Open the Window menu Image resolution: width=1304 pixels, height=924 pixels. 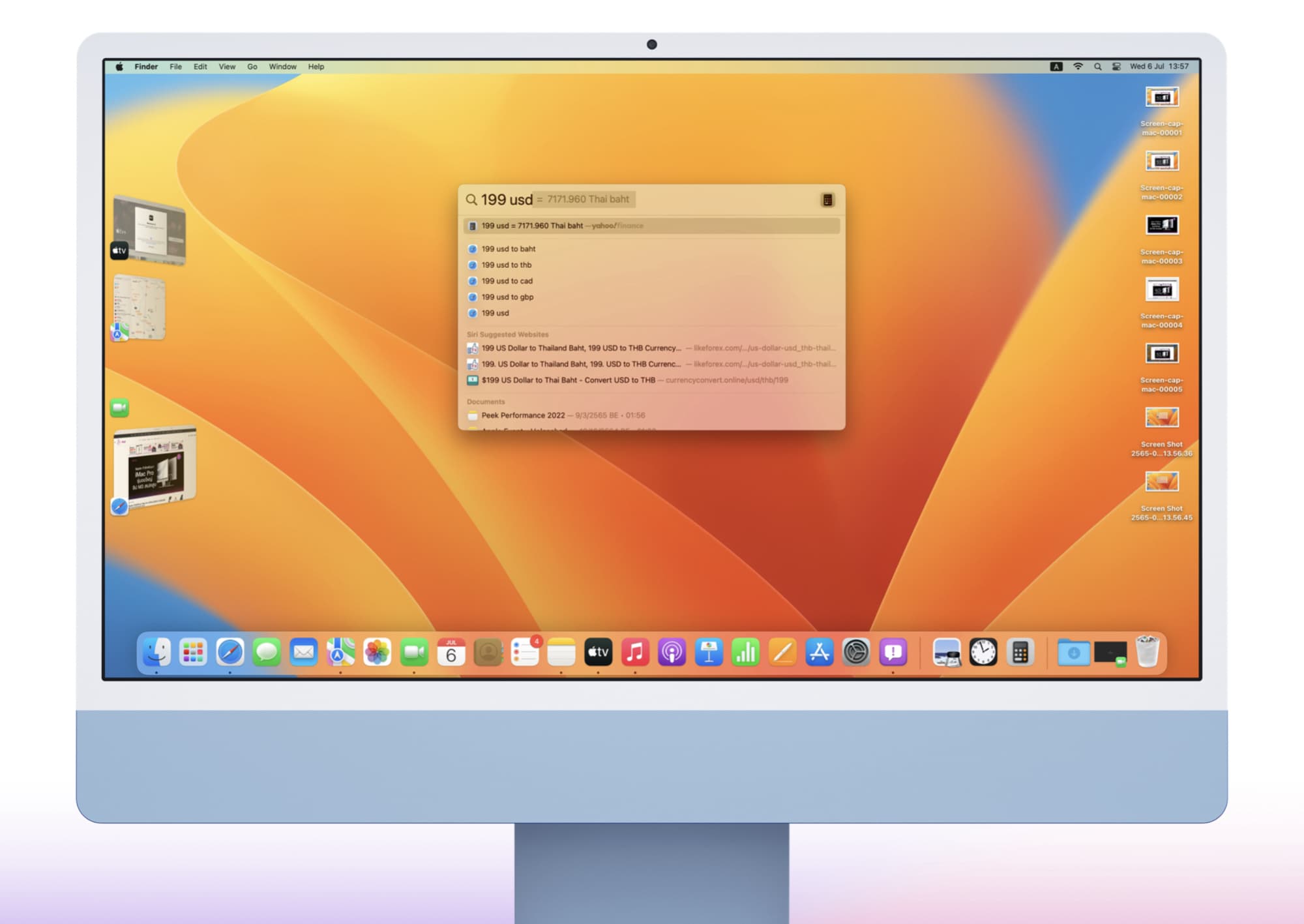click(x=282, y=67)
